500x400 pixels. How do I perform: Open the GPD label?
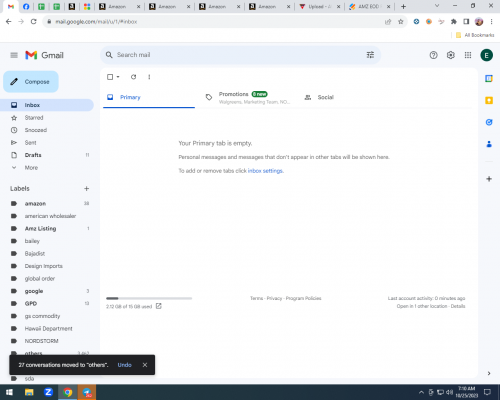click(x=47, y=303)
